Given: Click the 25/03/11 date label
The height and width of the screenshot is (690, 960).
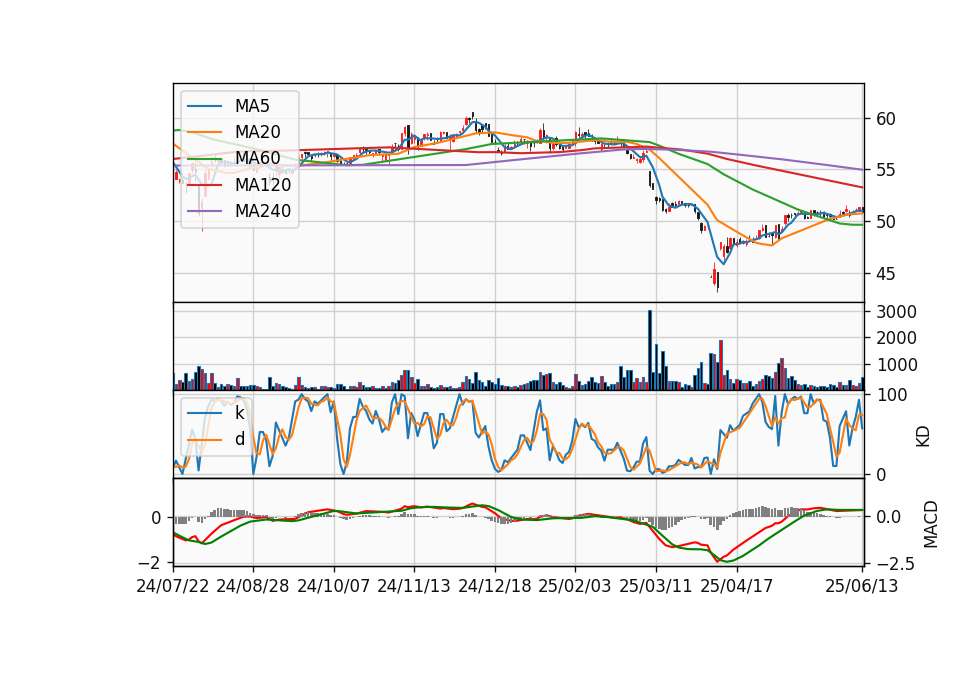Looking at the screenshot, I should click(x=656, y=586).
